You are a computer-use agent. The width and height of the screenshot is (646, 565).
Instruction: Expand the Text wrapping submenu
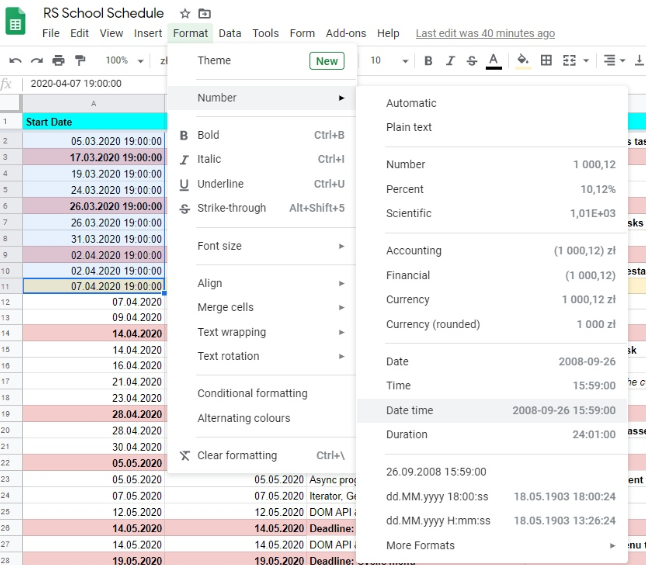coord(262,332)
